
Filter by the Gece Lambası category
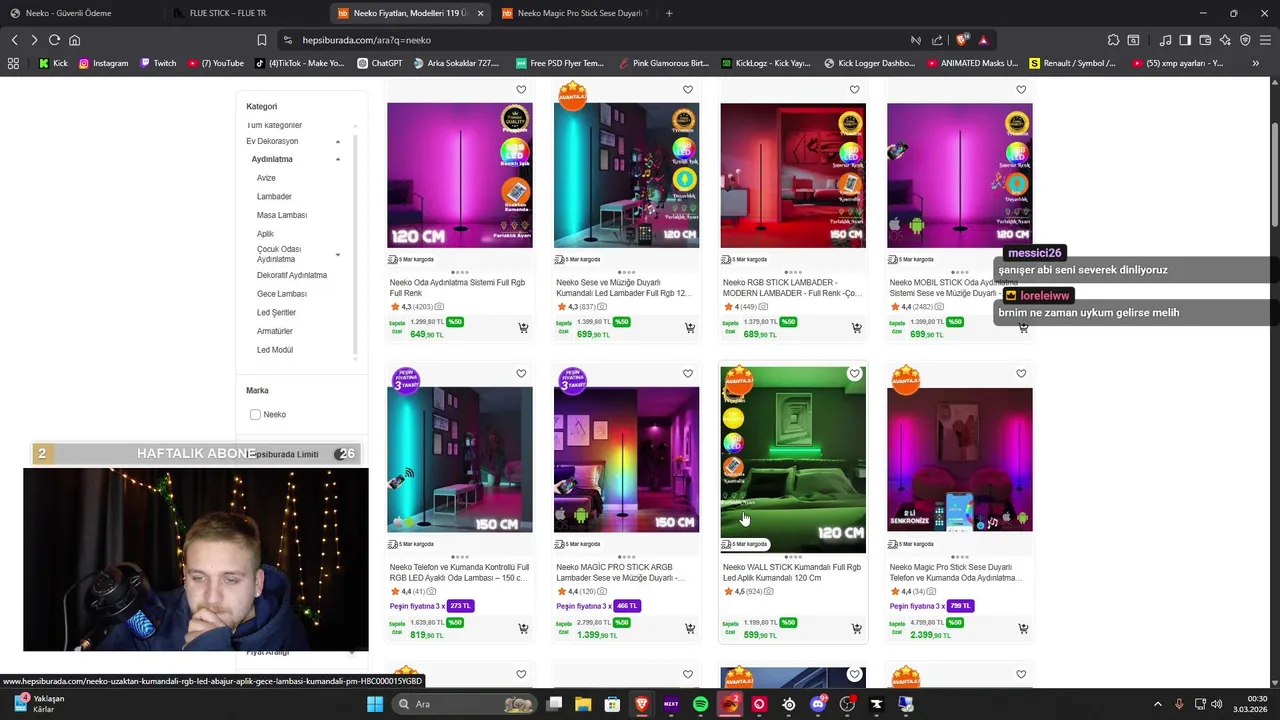coord(282,294)
